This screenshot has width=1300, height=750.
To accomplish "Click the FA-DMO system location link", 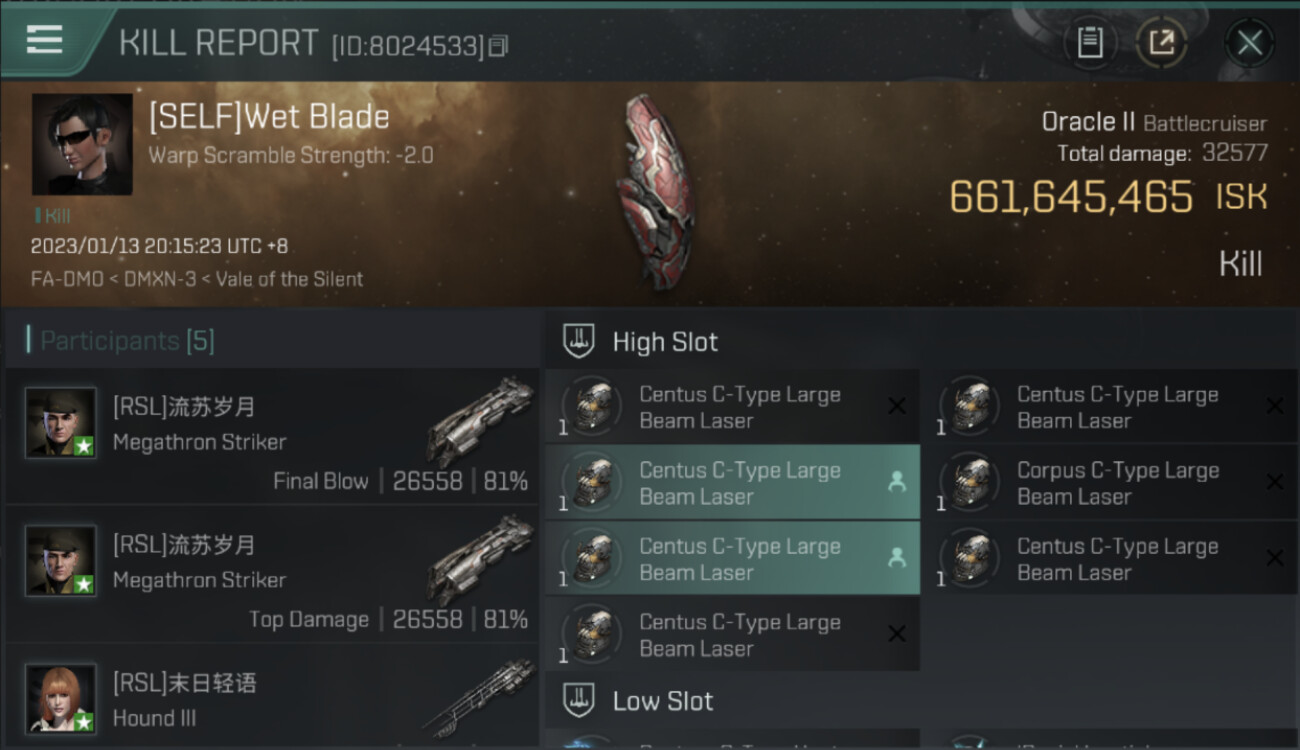I will (67, 279).
